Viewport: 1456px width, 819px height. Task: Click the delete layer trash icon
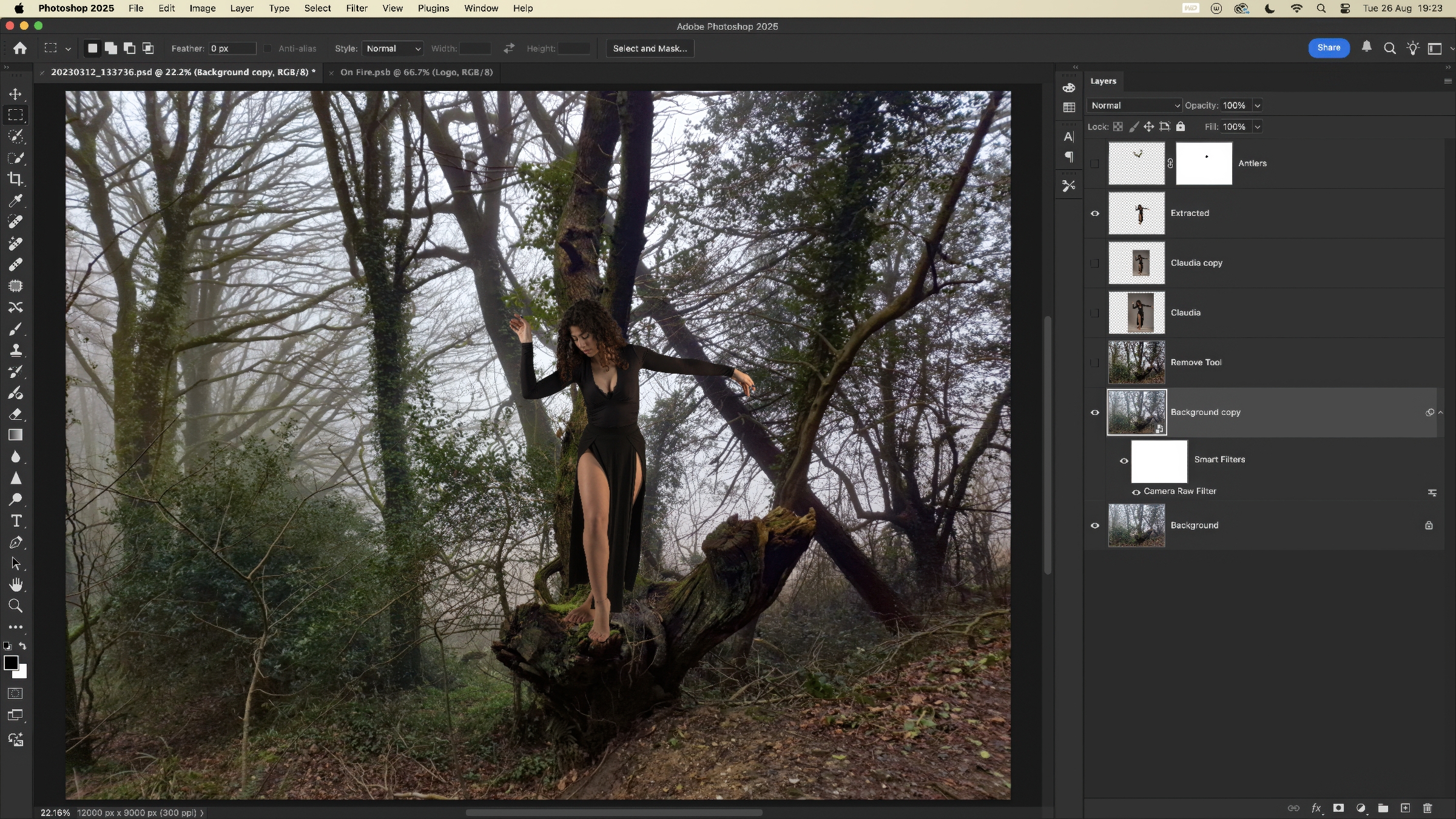pyautogui.click(x=1427, y=808)
